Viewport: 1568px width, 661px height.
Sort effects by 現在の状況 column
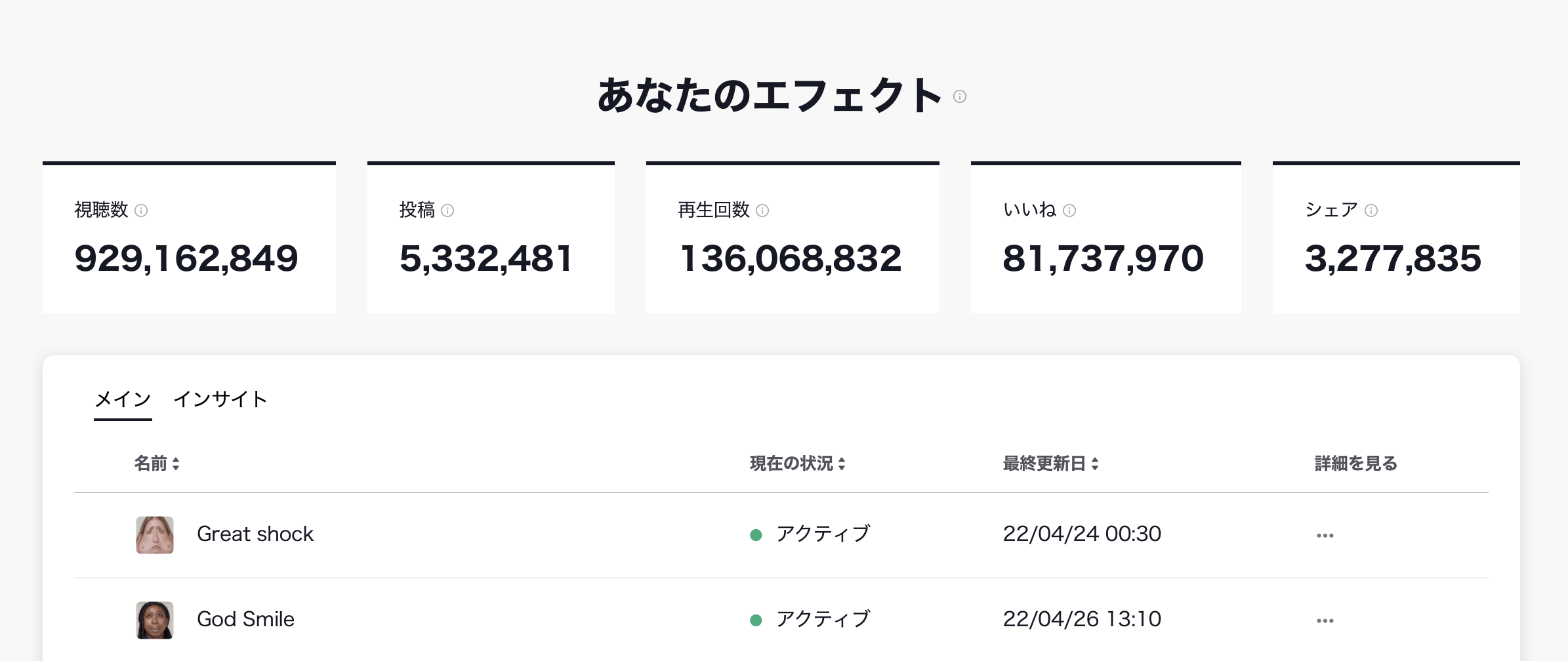click(797, 464)
